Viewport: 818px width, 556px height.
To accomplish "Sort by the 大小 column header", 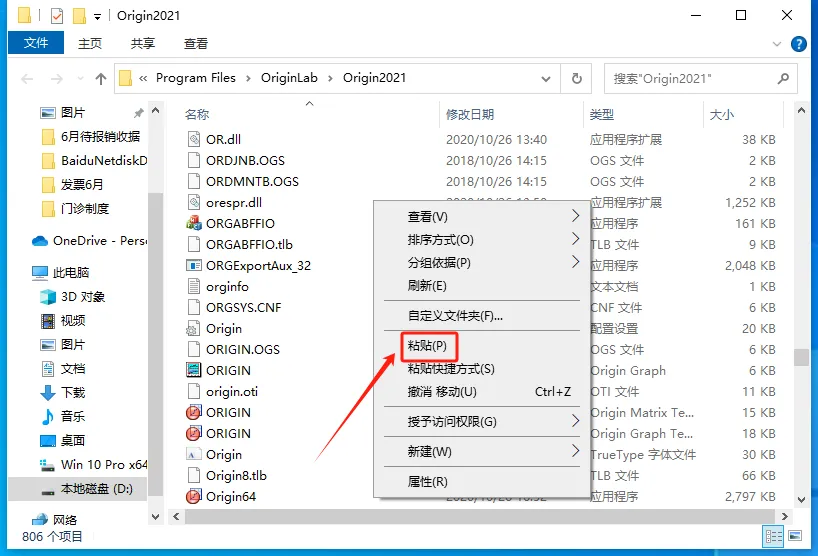I will (743, 114).
